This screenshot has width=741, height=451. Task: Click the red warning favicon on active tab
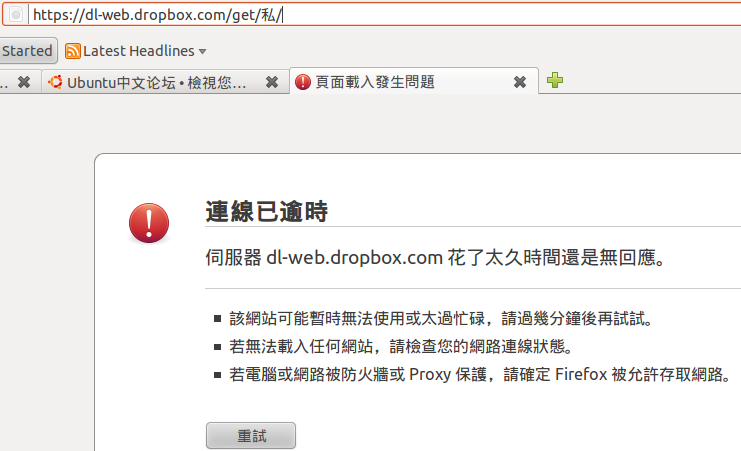302,82
